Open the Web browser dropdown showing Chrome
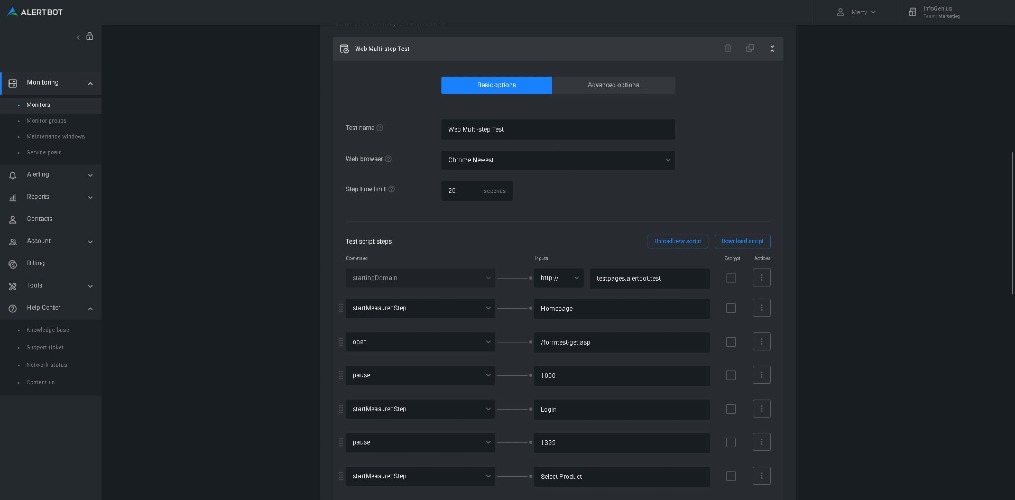1015x500 pixels. (x=557, y=159)
